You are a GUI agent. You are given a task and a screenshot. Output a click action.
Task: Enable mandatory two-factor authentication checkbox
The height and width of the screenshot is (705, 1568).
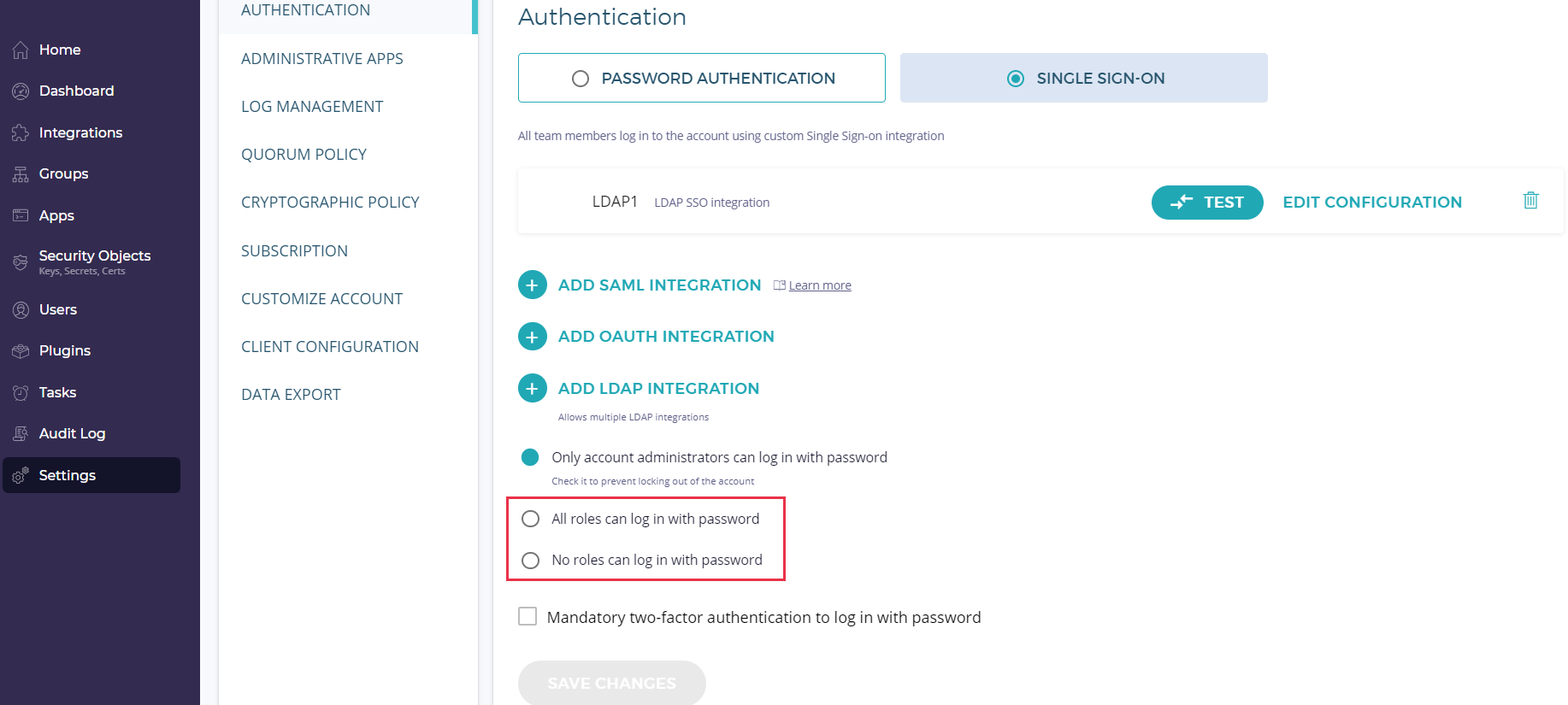[x=528, y=616]
